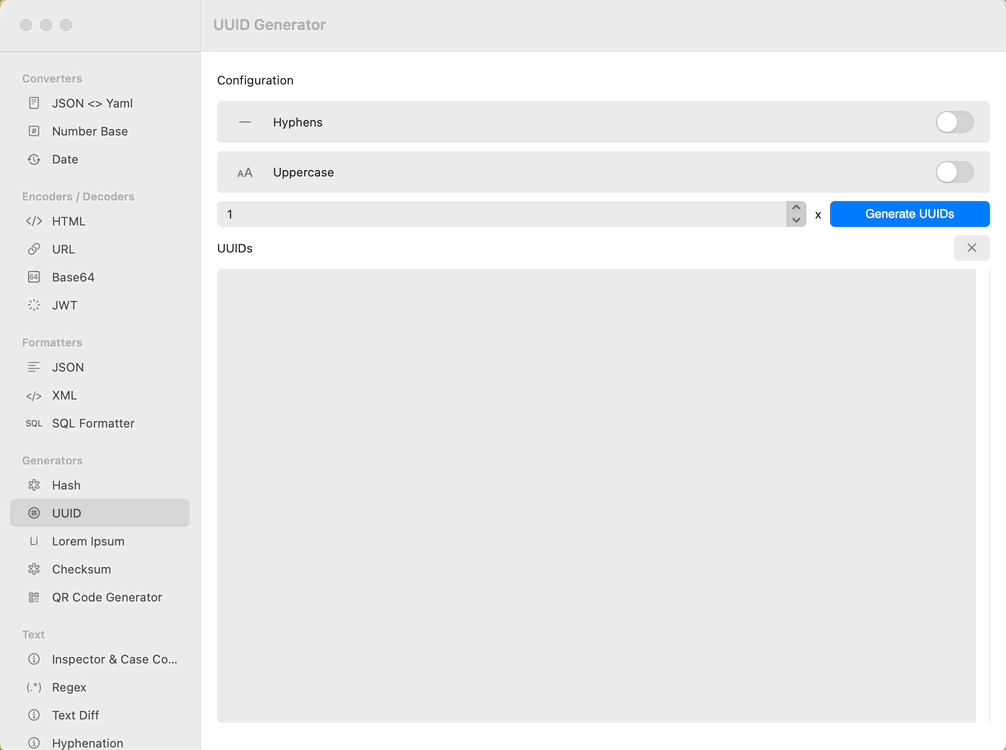Click the Checksum label

pos(81,569)
